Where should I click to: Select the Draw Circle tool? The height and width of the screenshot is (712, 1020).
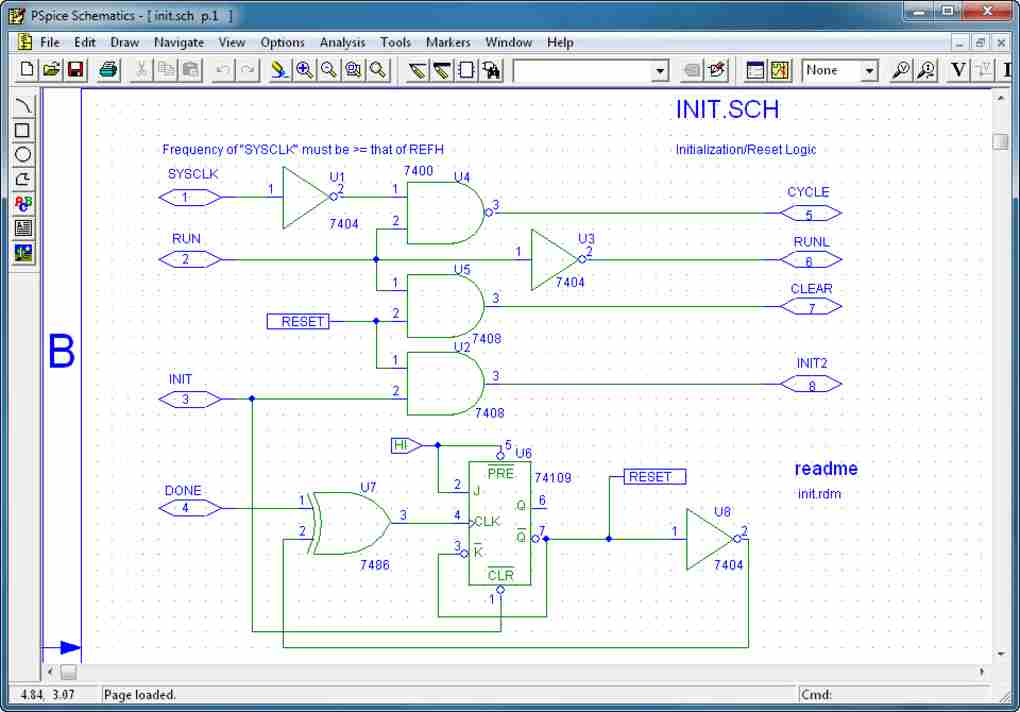[23, 155]
